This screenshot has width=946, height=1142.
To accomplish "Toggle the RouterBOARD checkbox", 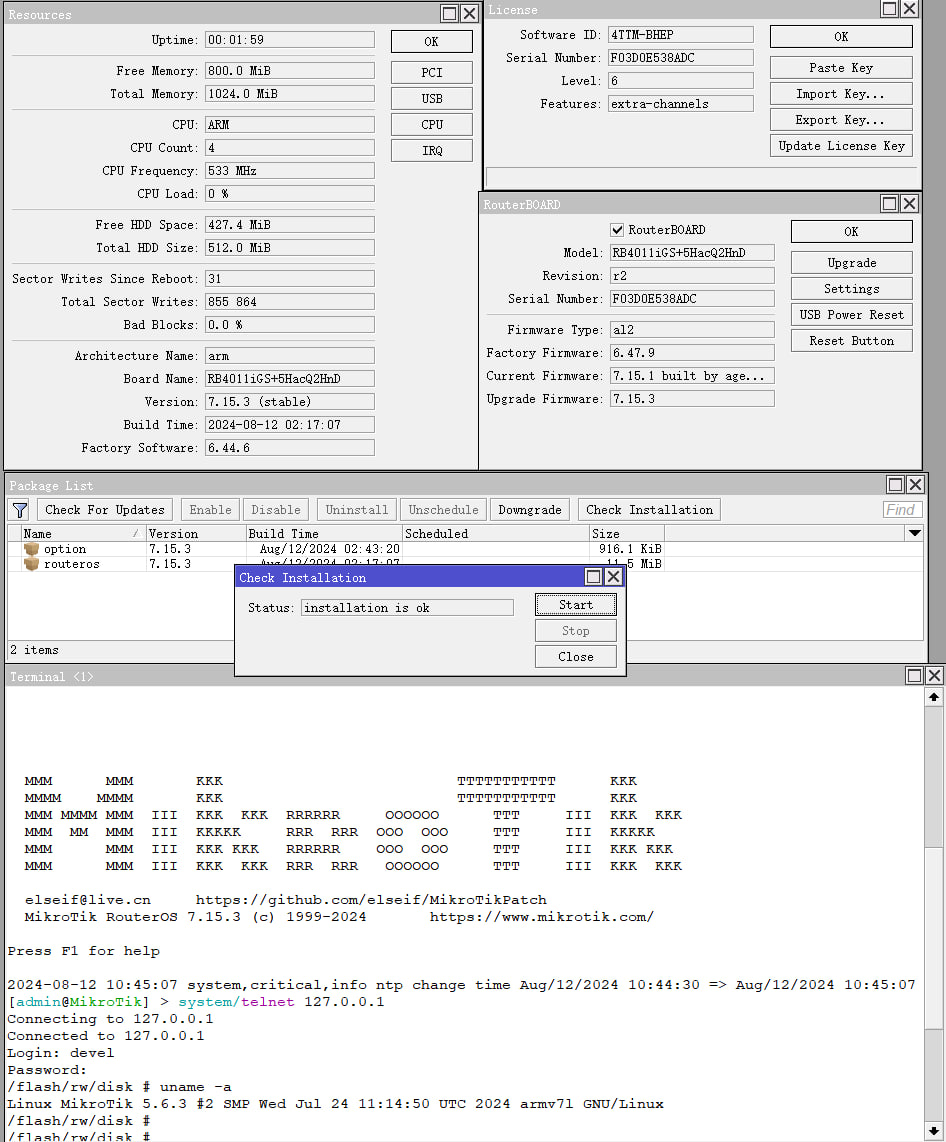I will click(617, 230).
